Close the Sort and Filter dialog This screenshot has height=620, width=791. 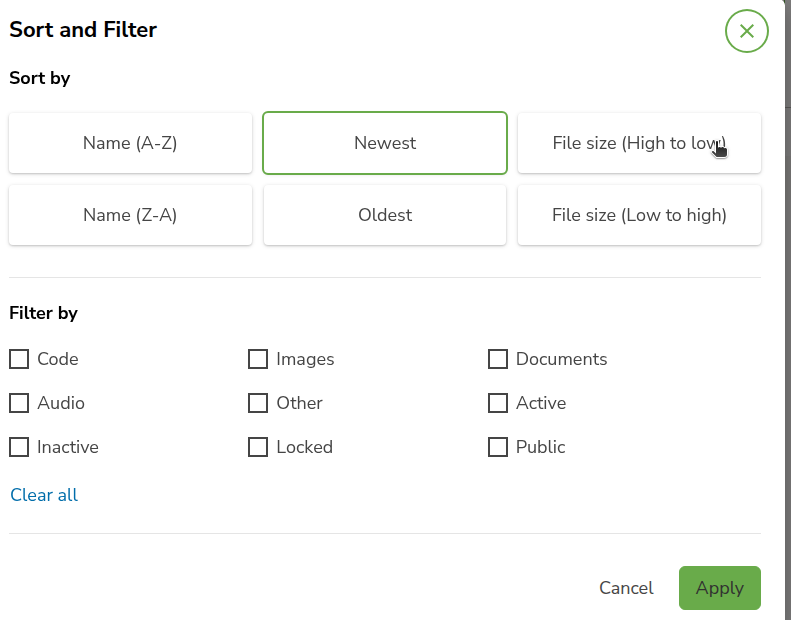747,31
